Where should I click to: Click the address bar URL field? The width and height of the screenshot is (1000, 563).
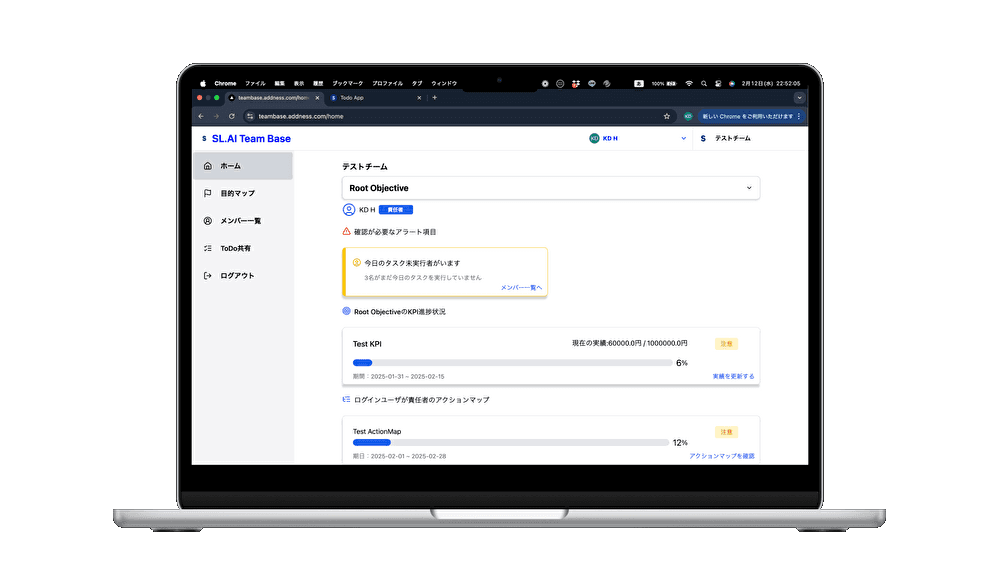click(x=459, y=116)
